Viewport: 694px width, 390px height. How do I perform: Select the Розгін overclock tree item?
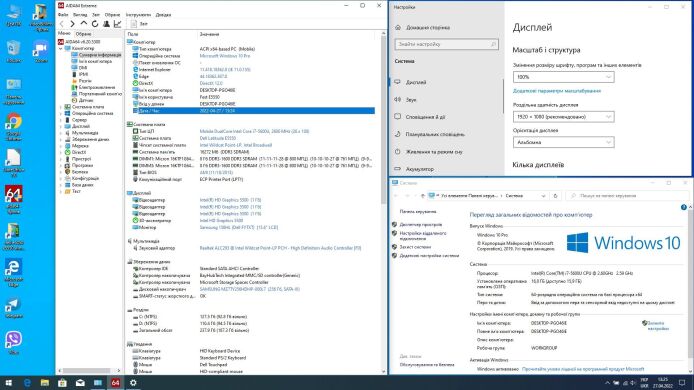(x=81, y=81)
